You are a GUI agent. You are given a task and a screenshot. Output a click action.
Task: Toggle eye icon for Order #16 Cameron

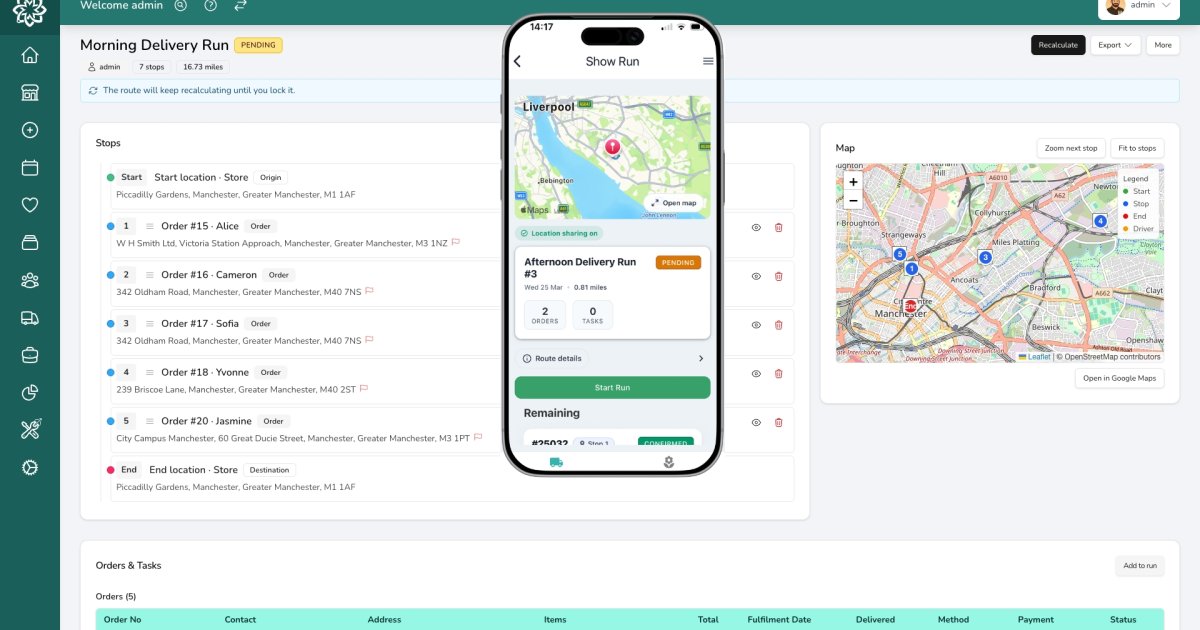[756, 276]
